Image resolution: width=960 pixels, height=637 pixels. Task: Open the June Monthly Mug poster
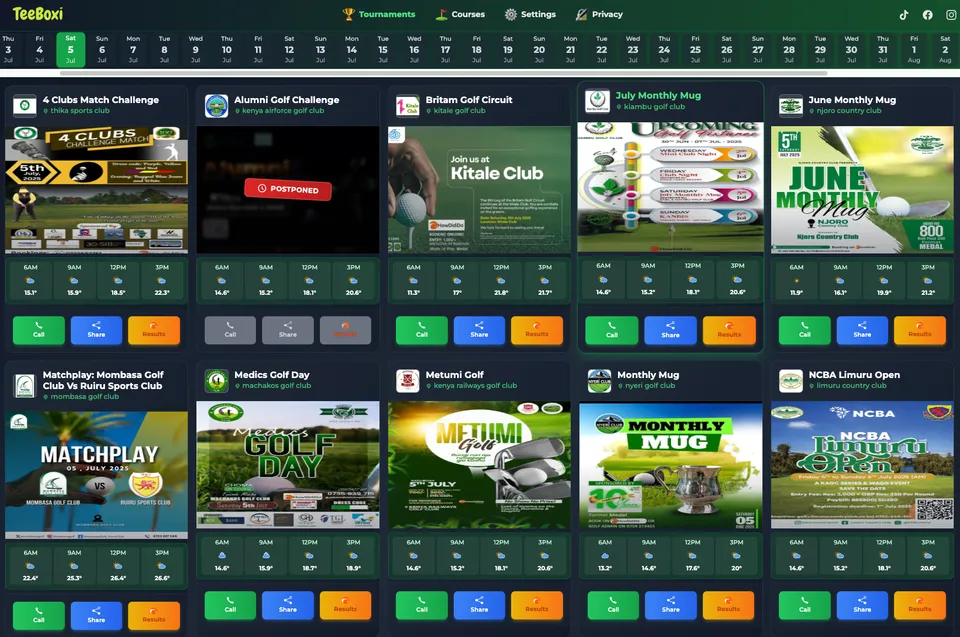point(862,190)
